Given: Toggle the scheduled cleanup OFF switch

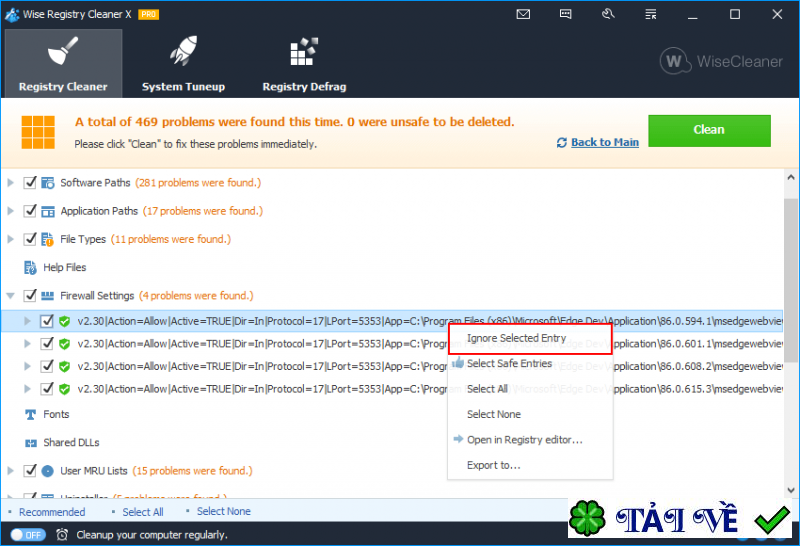Looking at the screenshot, I should (x=28, y=535).
